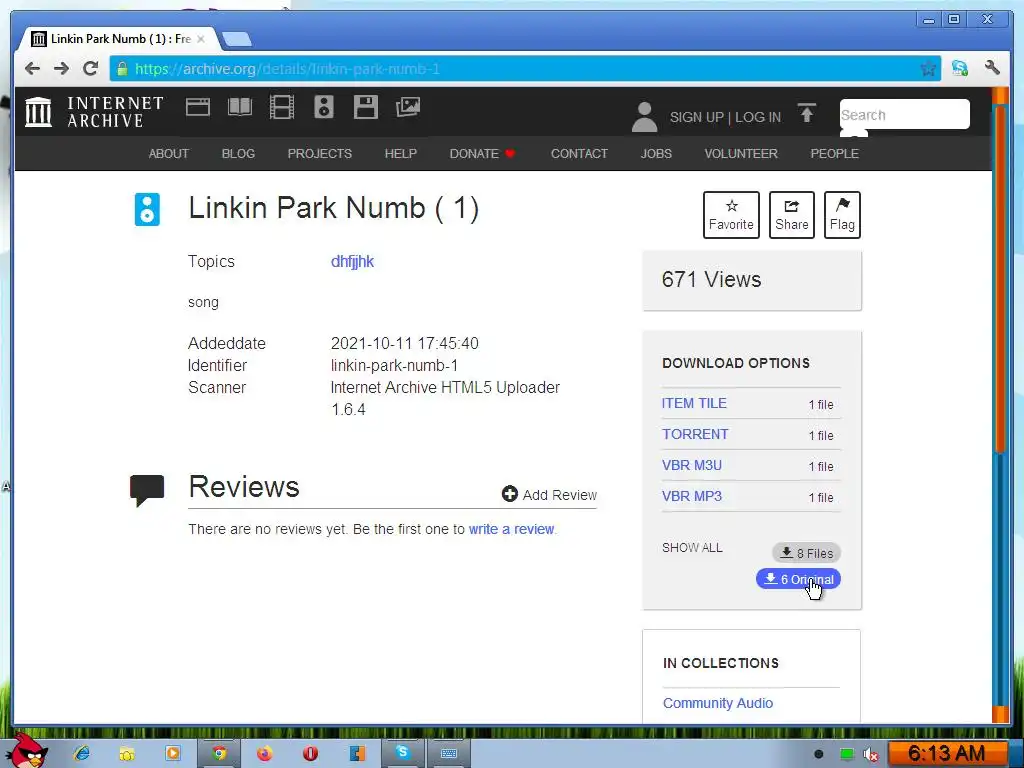Click the Skype extension icon in toolbar
Viewport: 1024px width, 768px height.
coord(959,68)
